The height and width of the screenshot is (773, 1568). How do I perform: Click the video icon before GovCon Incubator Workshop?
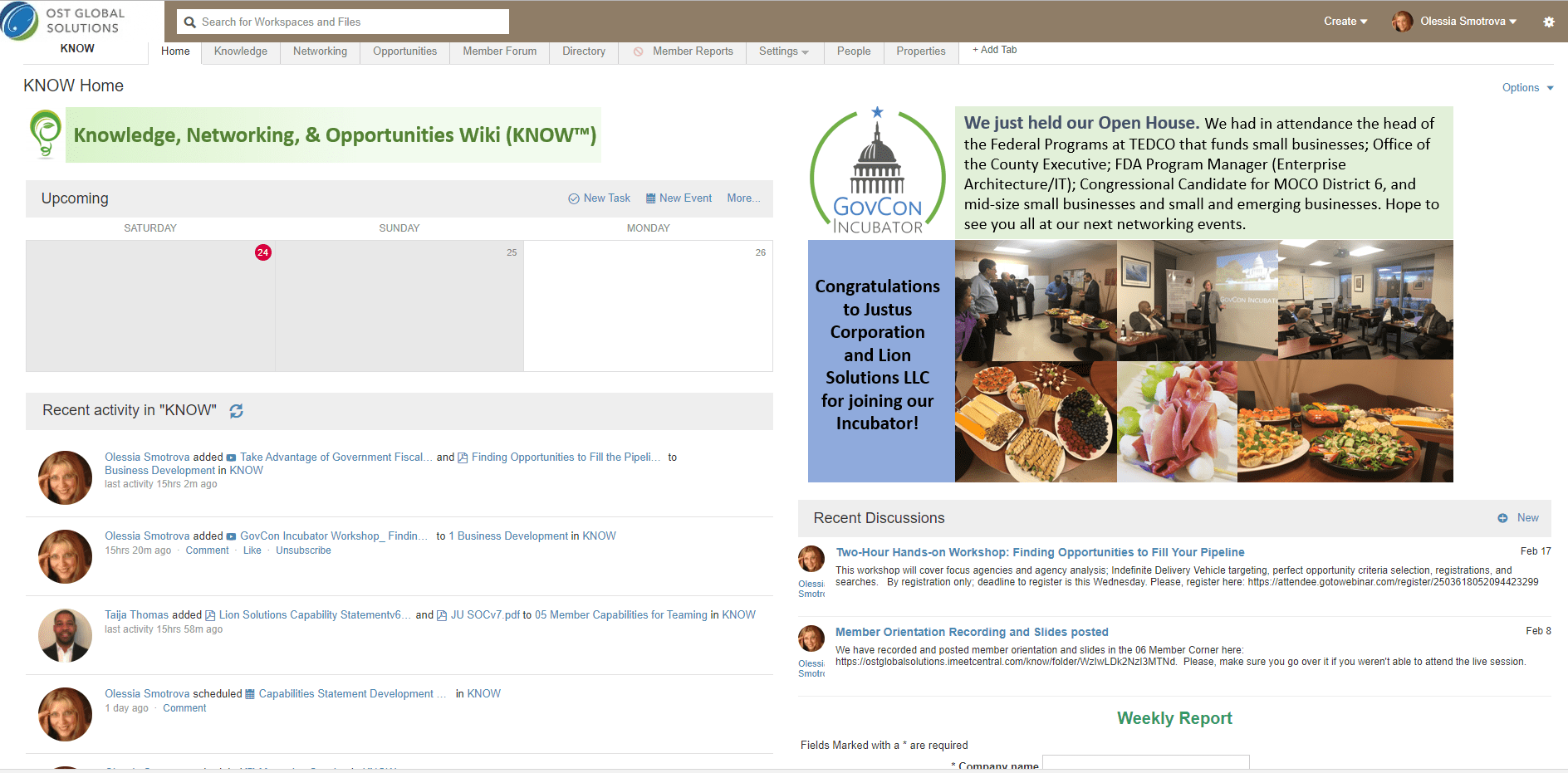pyautogui.click(x=231, y=536)
